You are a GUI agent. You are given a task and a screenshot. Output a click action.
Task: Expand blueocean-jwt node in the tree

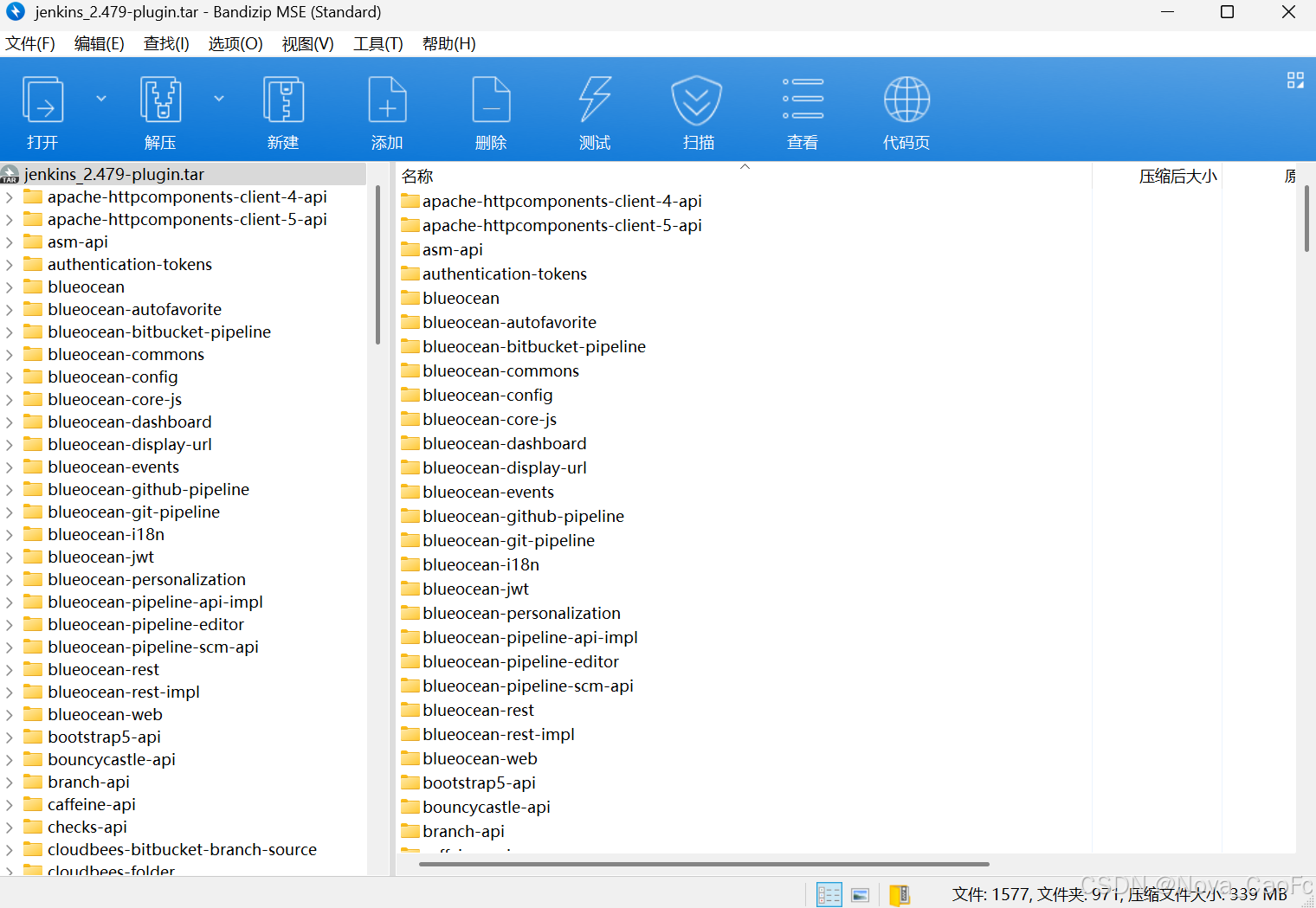tap(10, 557)
